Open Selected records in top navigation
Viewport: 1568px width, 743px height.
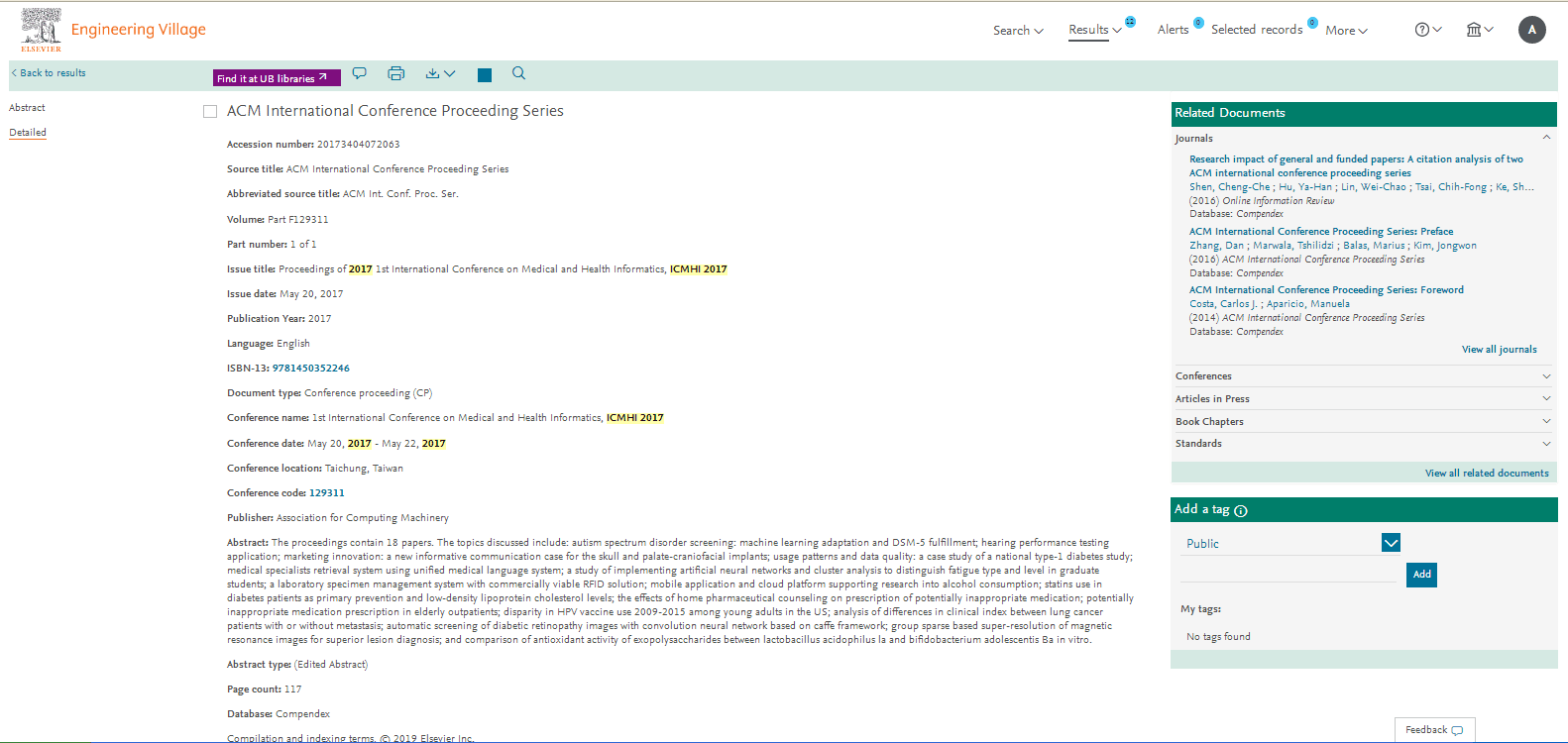[x=1257, y=30]
